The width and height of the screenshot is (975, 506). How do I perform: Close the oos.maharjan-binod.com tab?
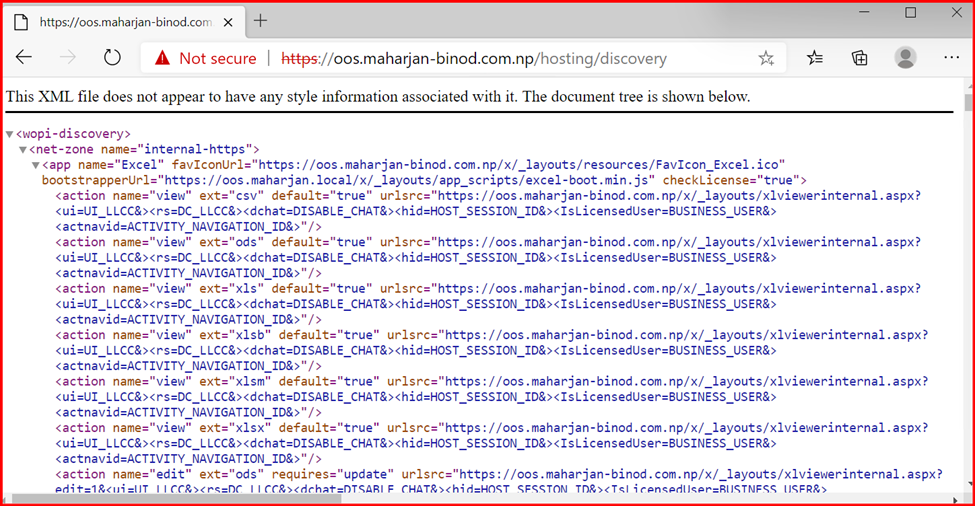(x=231, y=21)
